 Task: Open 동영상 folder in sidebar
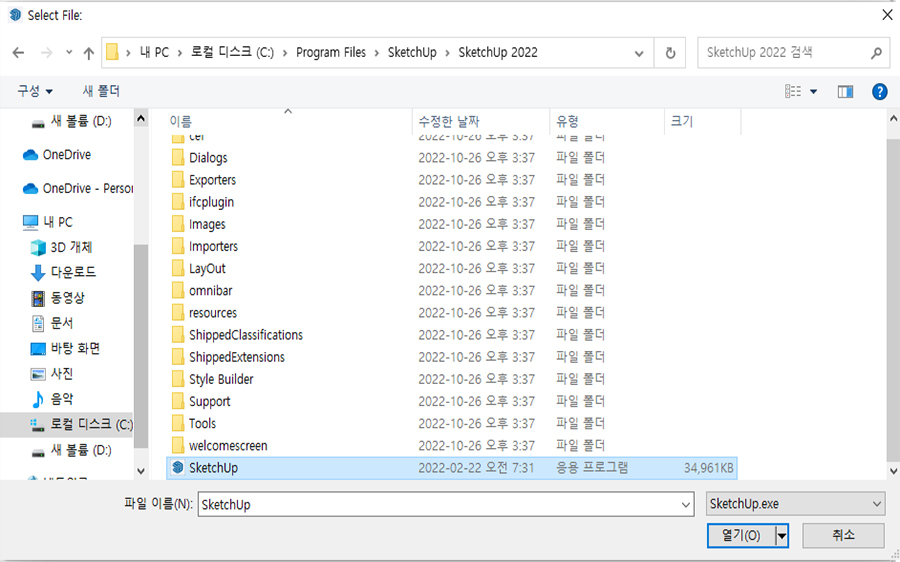coord(57,297)
